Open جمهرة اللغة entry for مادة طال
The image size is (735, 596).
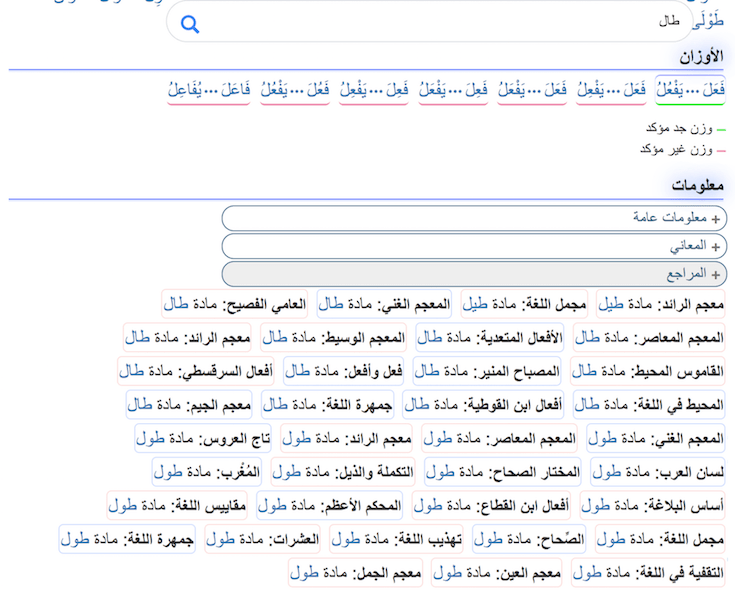point(327,405)
